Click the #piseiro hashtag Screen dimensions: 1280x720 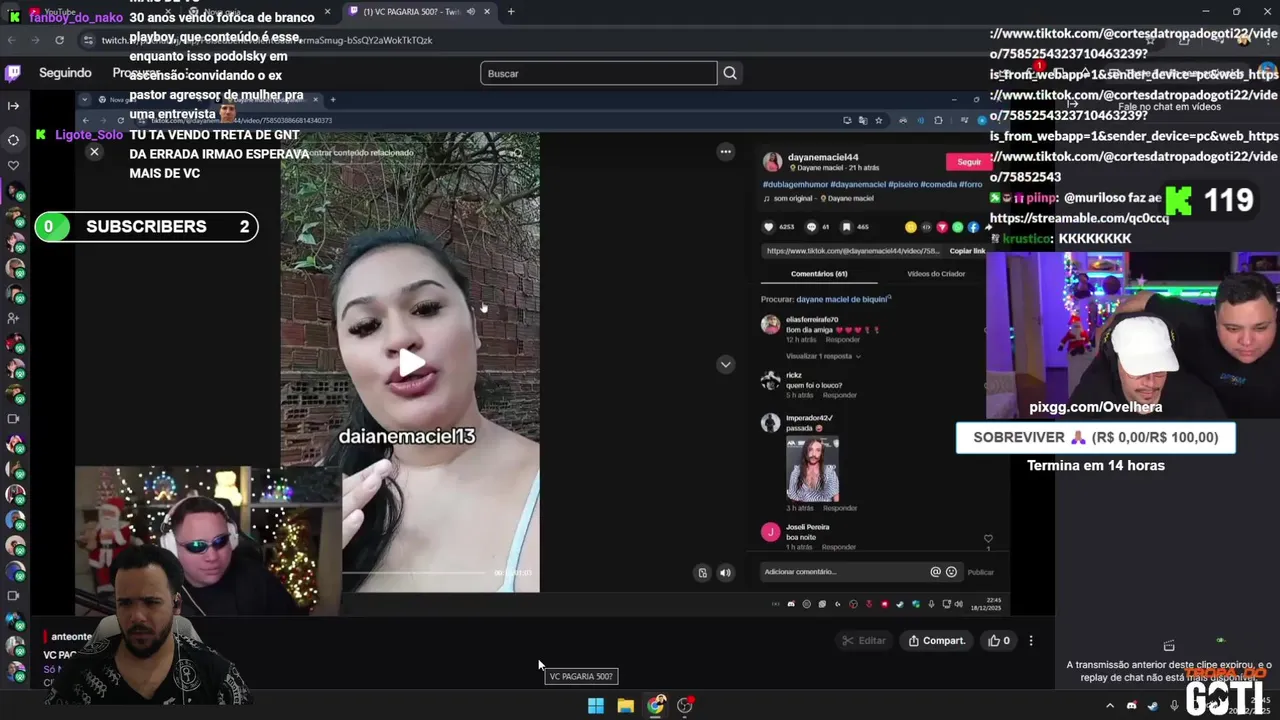coord(906,185)
